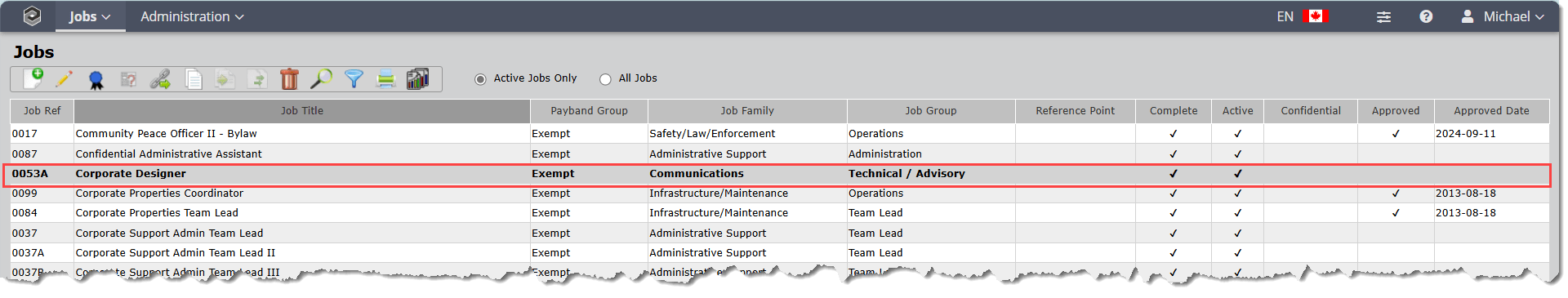The height and width of the screenshot is (298, 1568).
Task: Click job ref 0053A
Action: (x=30, y=174)
